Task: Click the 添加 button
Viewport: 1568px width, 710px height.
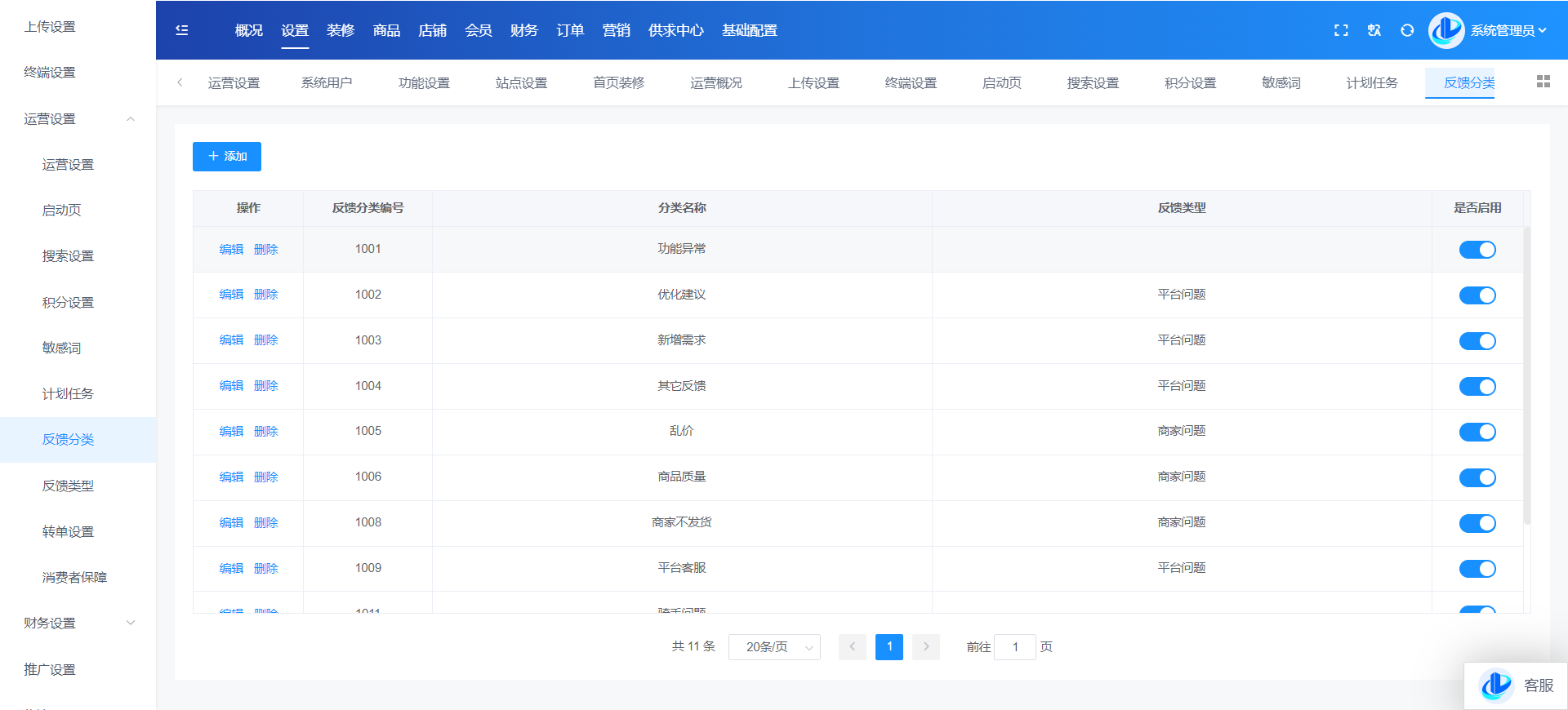Action: click(227, 157)
